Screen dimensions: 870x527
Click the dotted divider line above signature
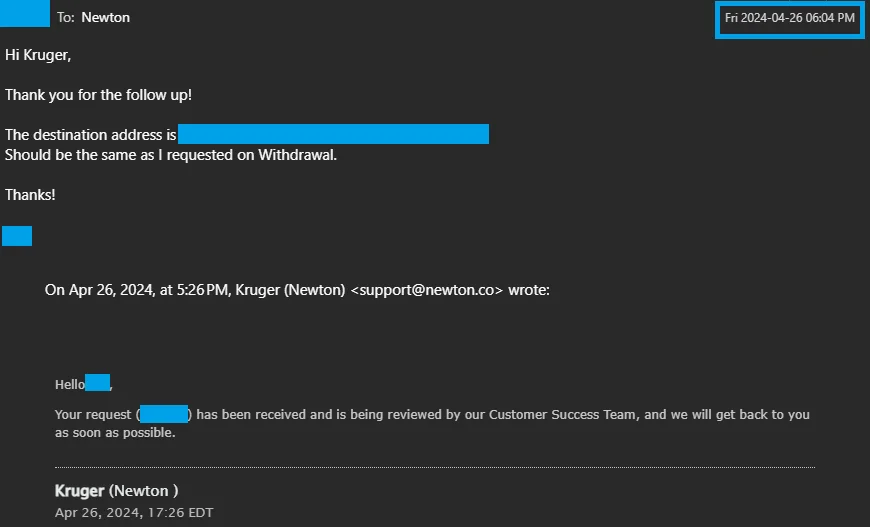pos(435,467)
